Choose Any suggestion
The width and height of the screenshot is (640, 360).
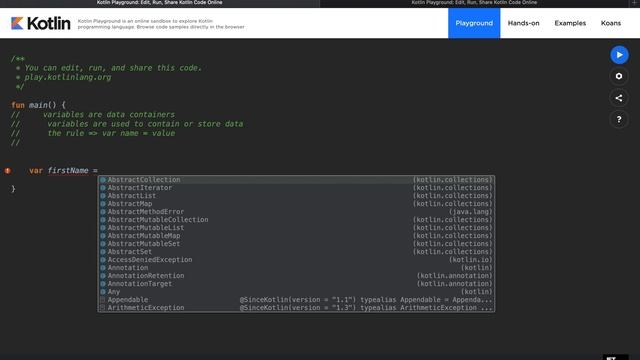296,292
